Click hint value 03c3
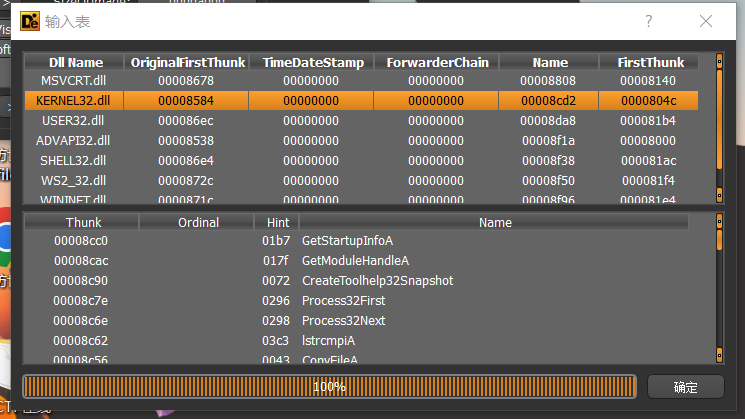This screenshot has width=745, height=419. point(276,341)
